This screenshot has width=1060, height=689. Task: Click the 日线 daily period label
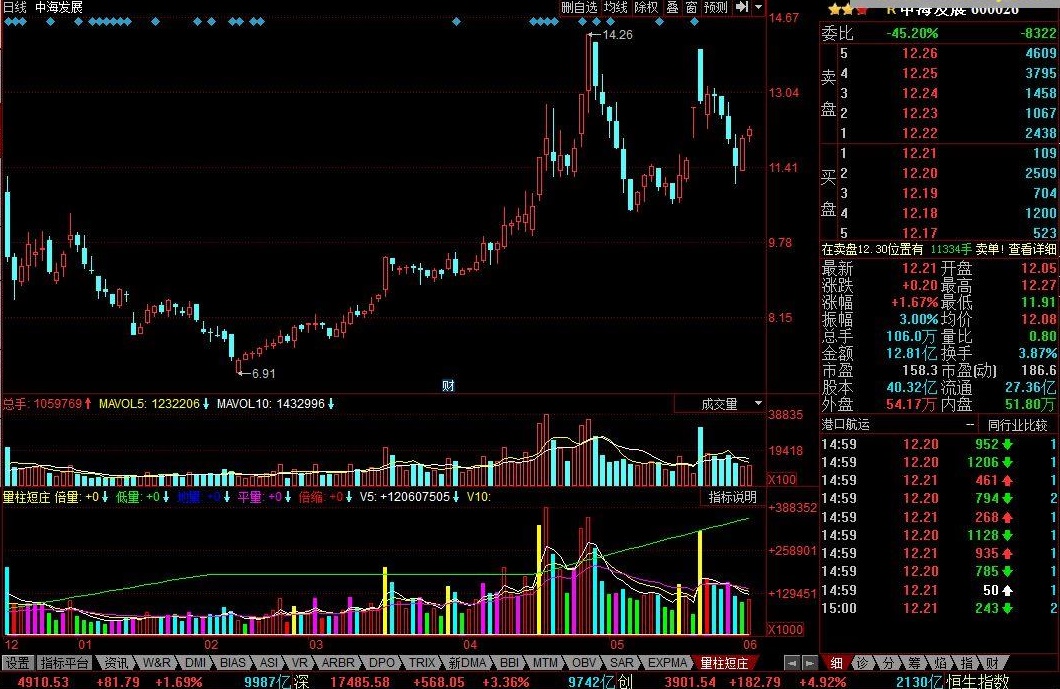coord(15,7)
